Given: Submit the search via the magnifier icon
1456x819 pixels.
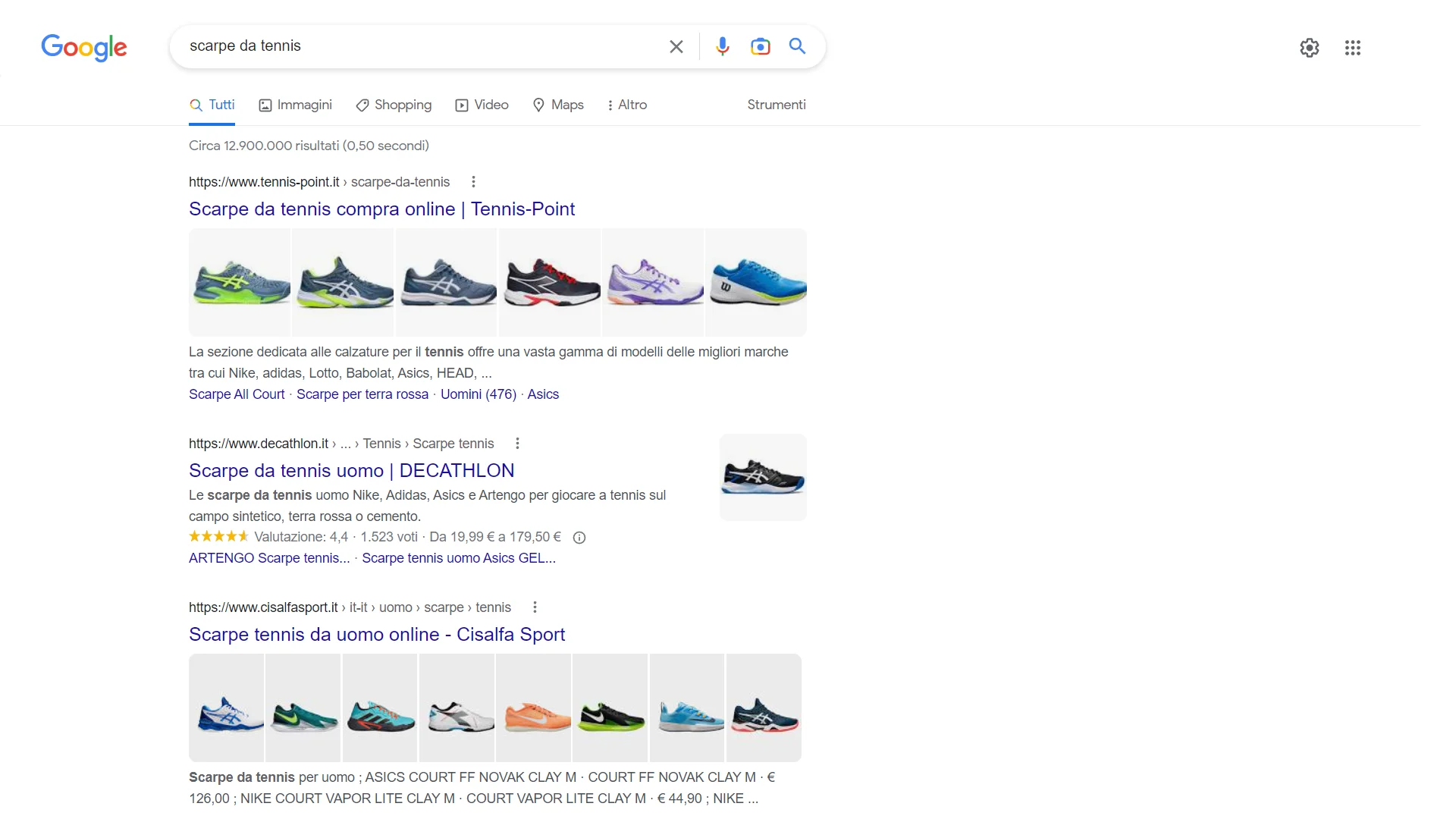Looking at the screenshot, I should [x=797, y=46].
